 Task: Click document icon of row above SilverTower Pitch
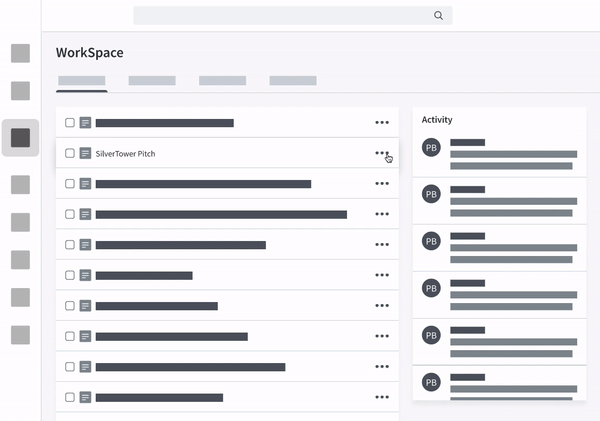pos(85,122)
